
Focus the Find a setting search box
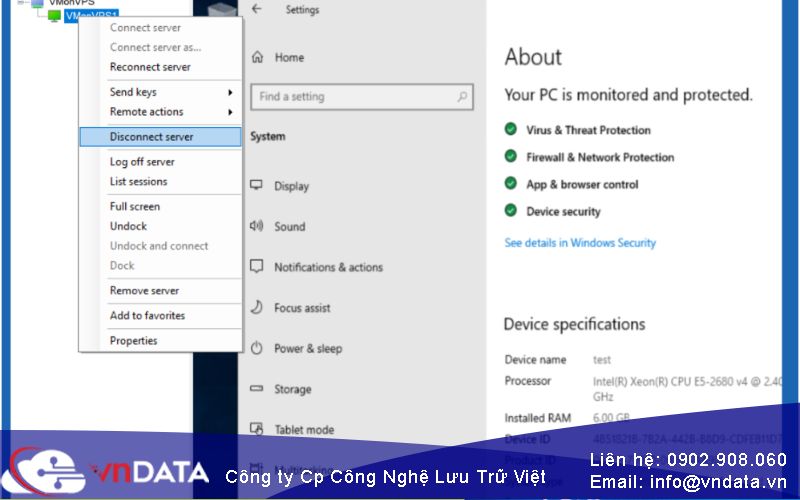coord(362,96)
